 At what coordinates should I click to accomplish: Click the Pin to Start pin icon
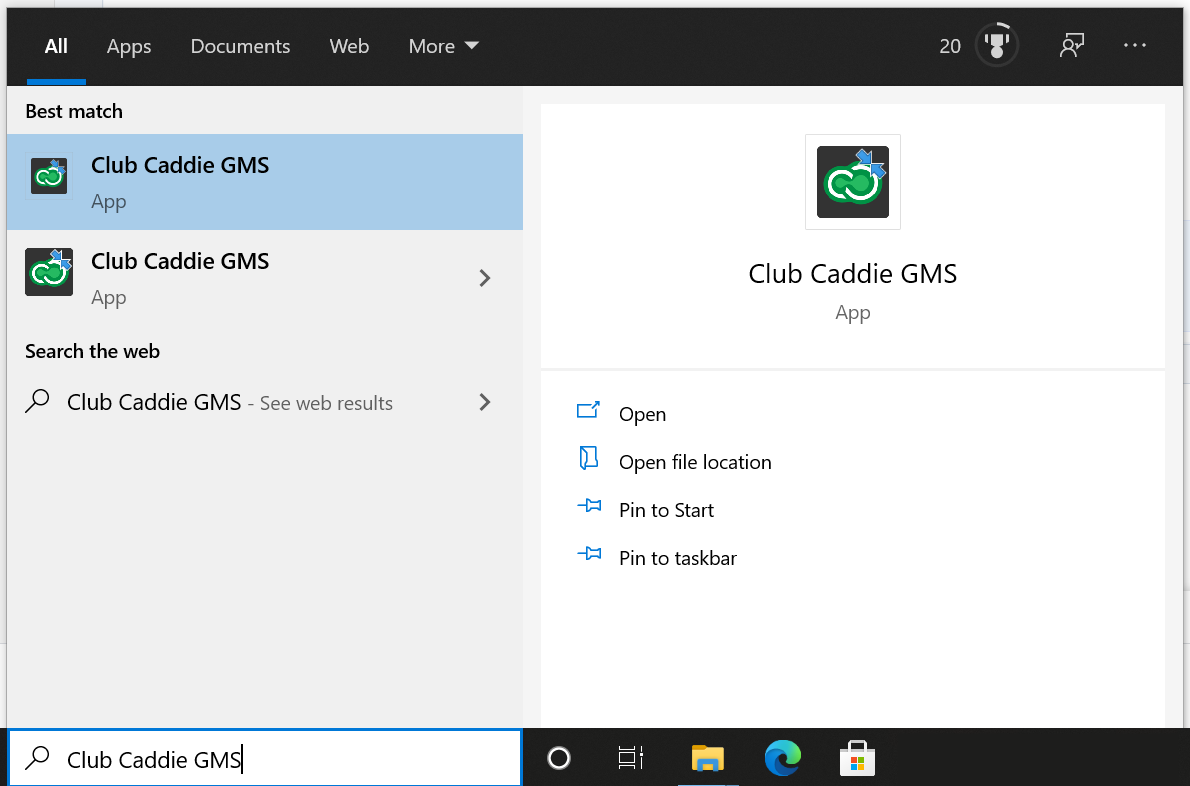(x=589, y=508)
